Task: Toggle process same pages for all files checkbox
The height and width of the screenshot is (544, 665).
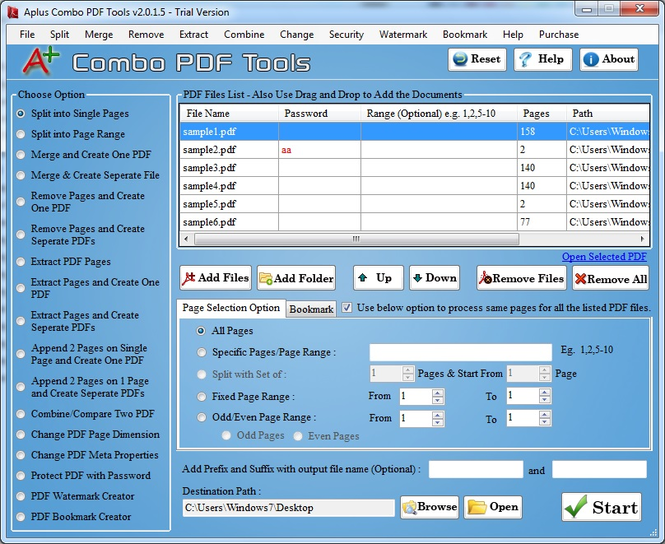Action: (x=347, y=307)
